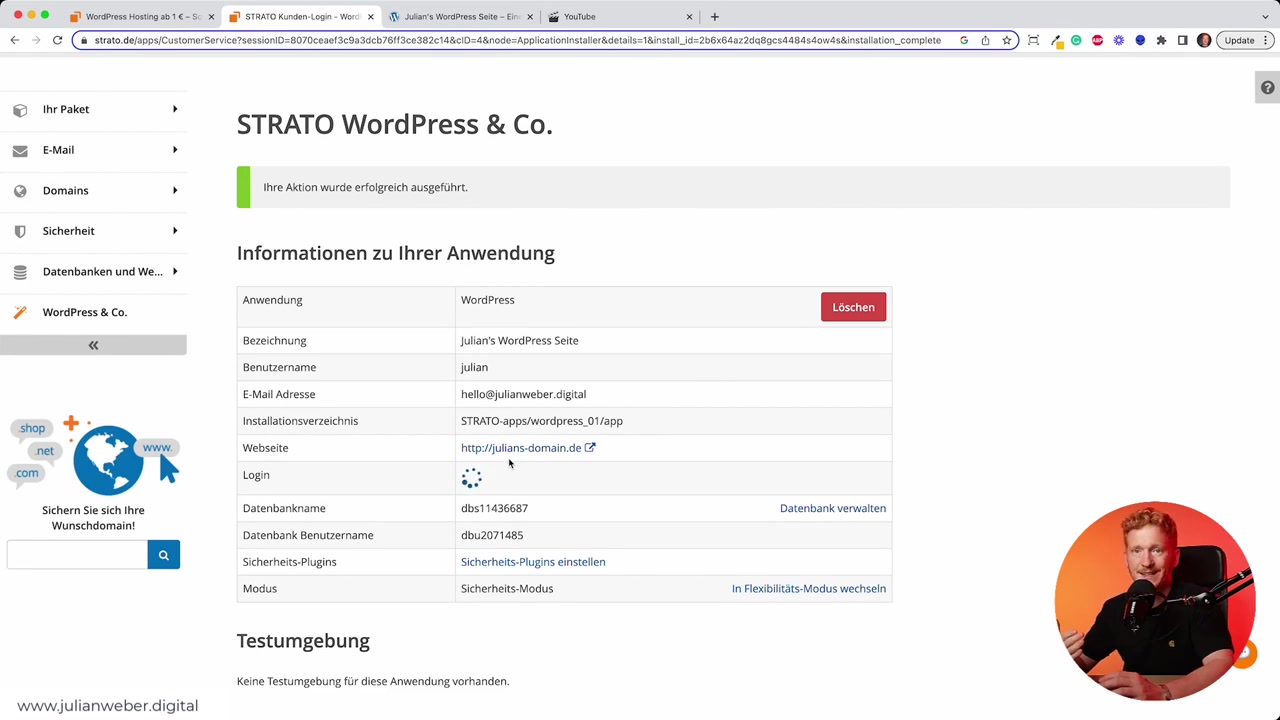Click the hello@julianweber.digital value
Viewport: 1280px width, 720px height.
523,394
